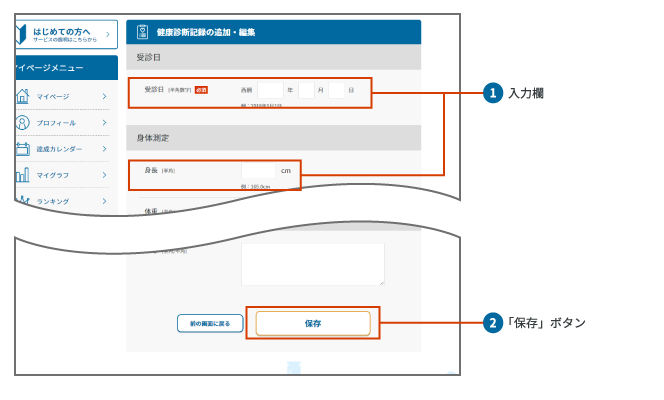The image size is (664, 400).
Task: Open the 達成カレンダー menu item
Action: tap(59, 149)
